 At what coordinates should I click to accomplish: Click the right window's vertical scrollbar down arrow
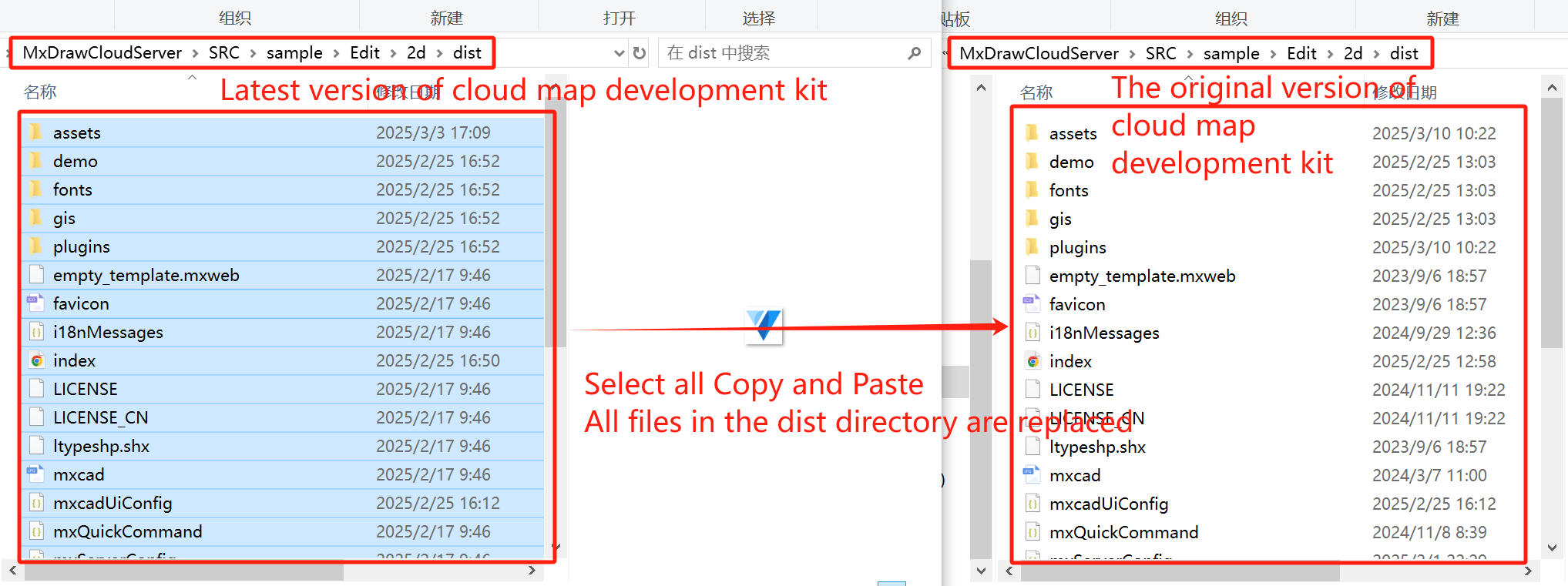[x=1552, y=547]
